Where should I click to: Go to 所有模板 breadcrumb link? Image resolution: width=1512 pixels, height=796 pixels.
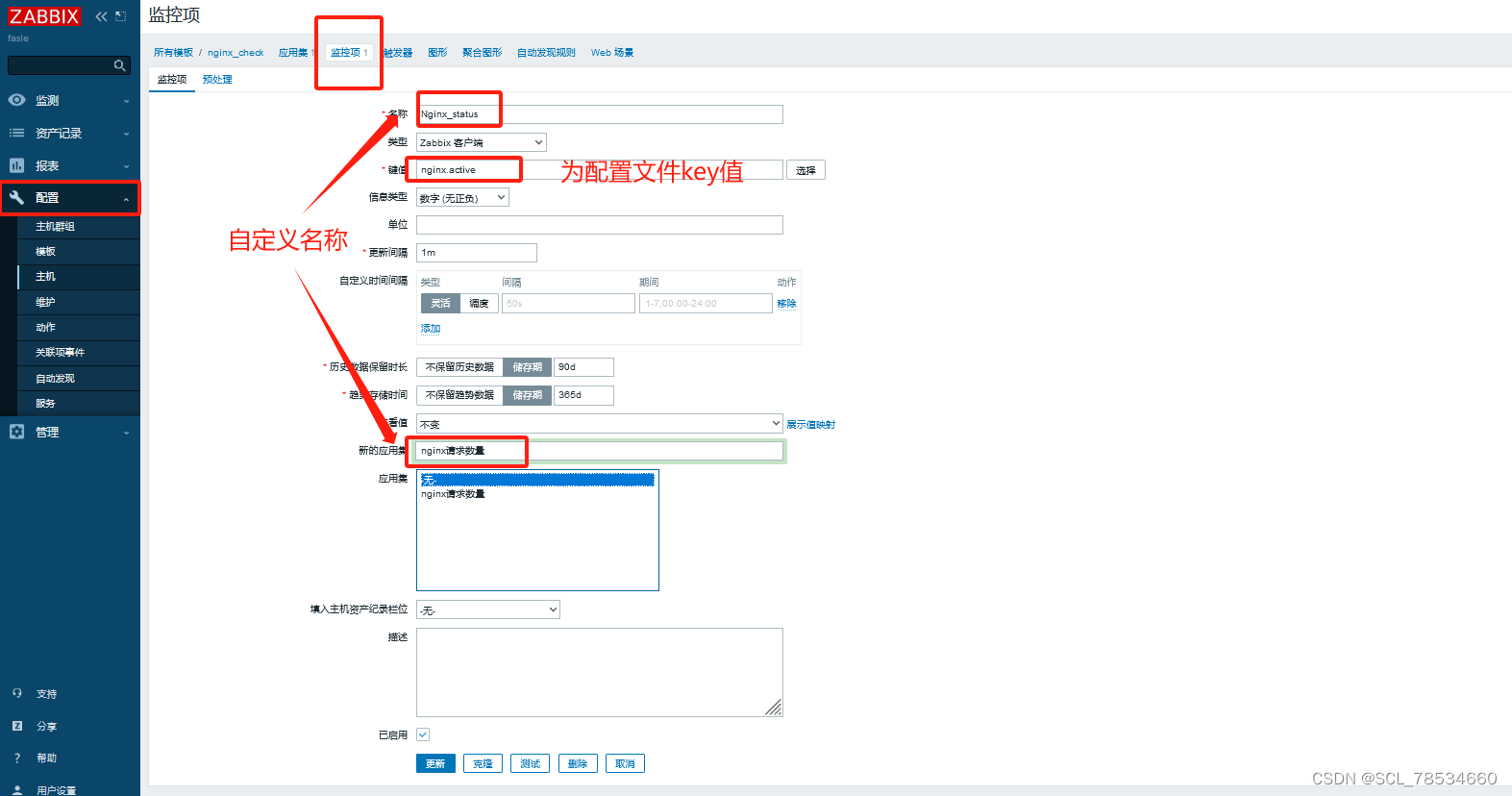tap(173, 53)
